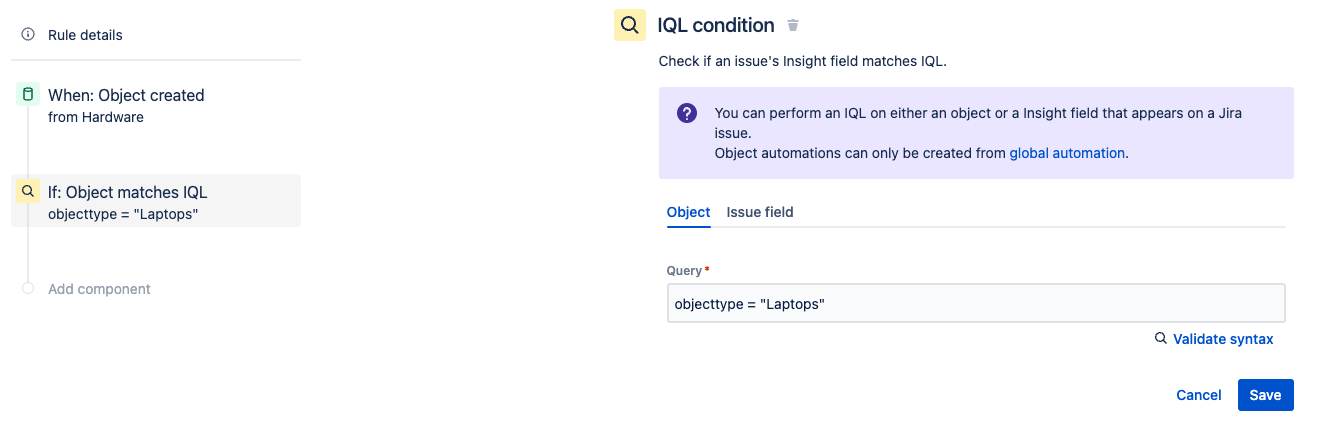Switch to the Object tab
This screenshot has width=1334, height=446.
(688, 212)
